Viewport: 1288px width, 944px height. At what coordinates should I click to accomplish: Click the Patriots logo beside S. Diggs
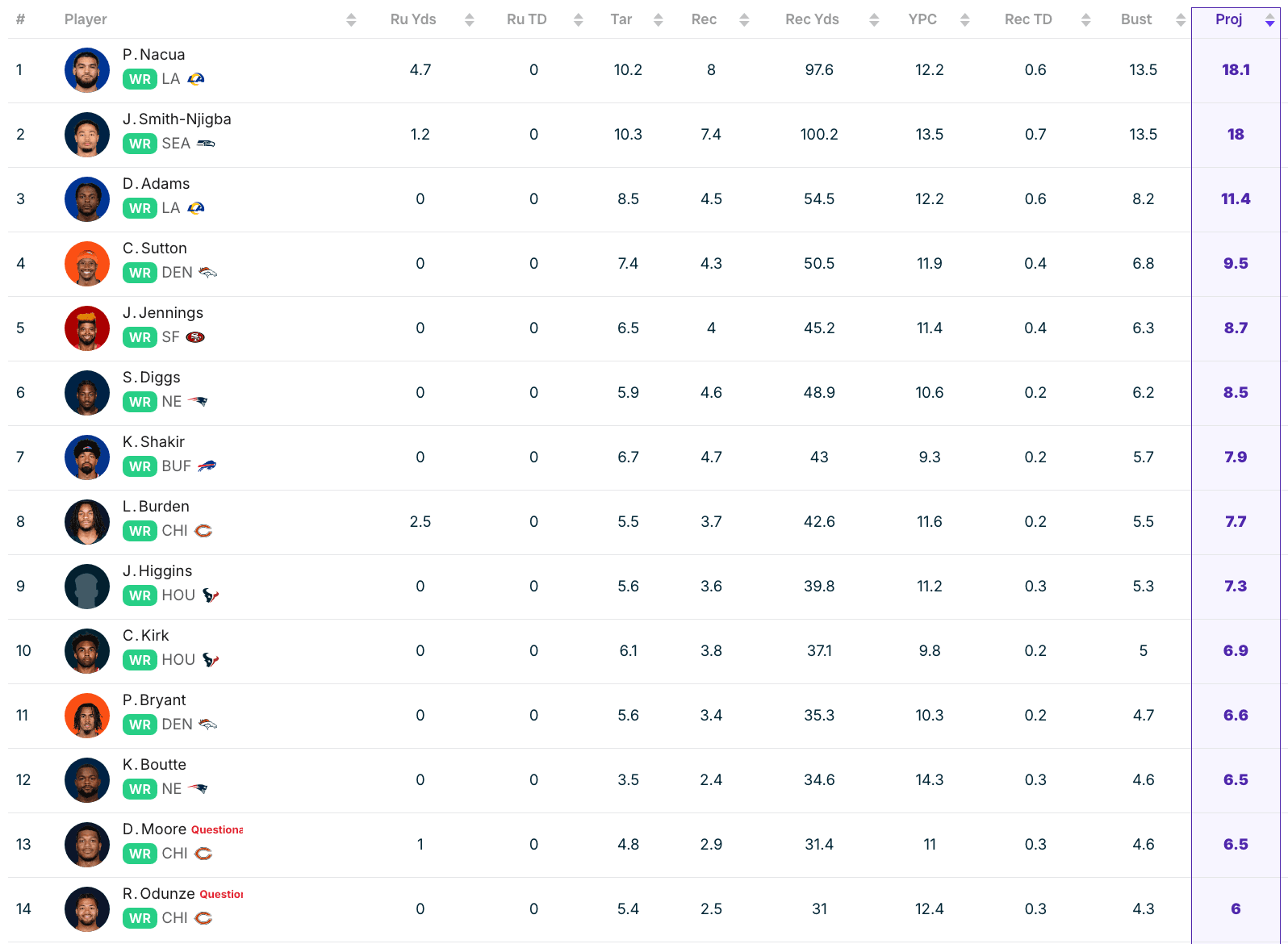click(198, 402)
